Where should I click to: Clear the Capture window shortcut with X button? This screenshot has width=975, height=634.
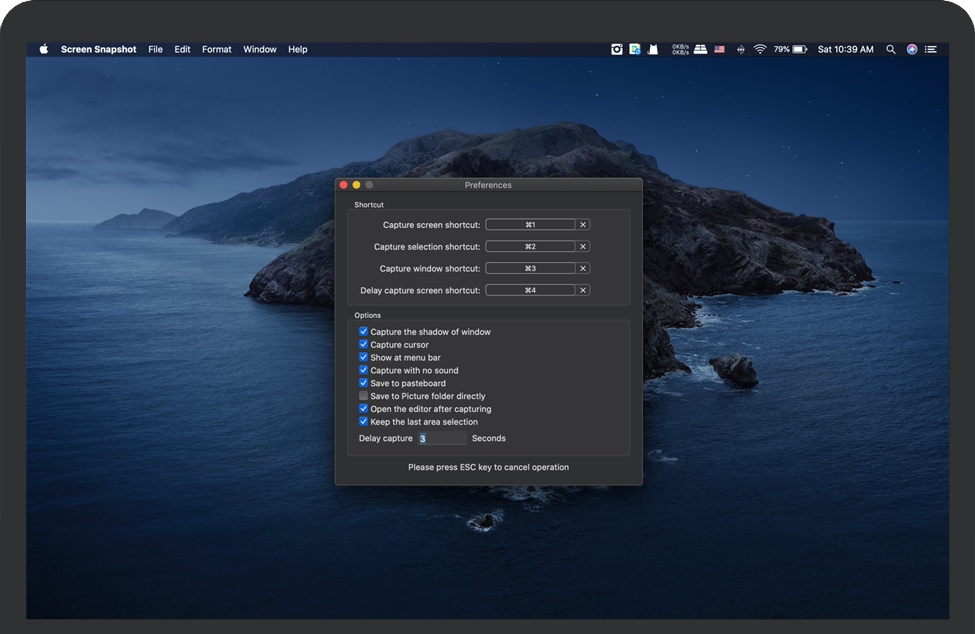point(583,268)
